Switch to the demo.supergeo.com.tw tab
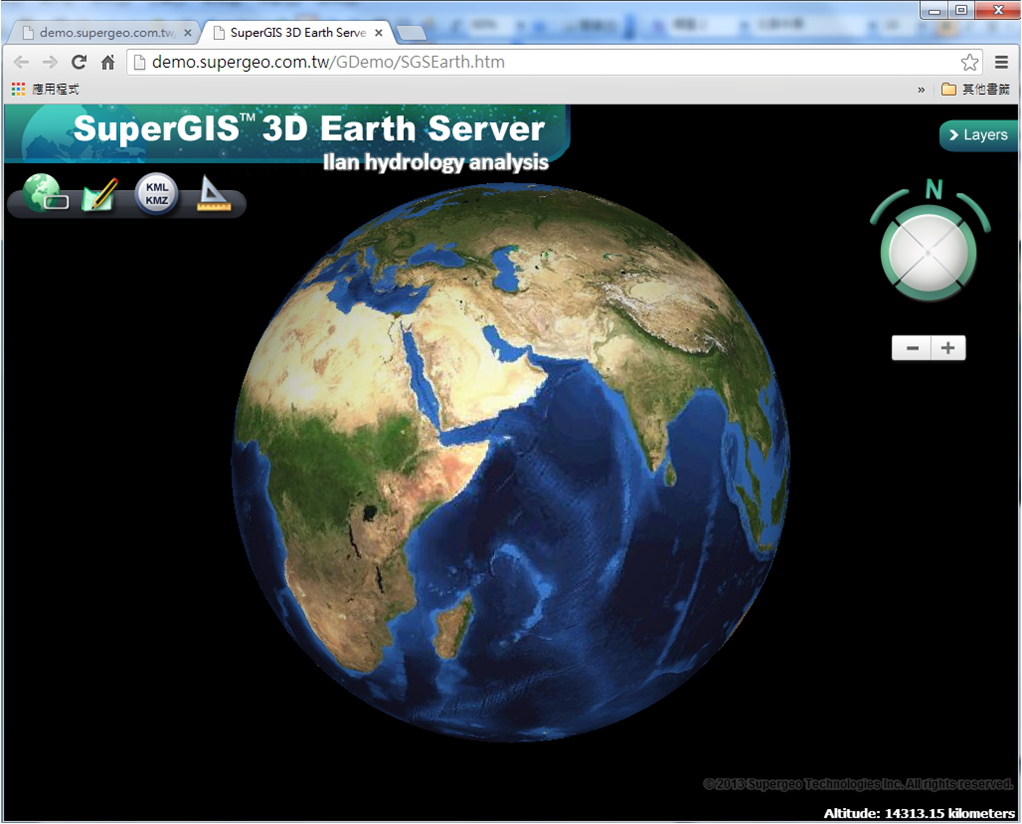The width and height of the screenshot is (1022, 824). (x=104, y=33)
